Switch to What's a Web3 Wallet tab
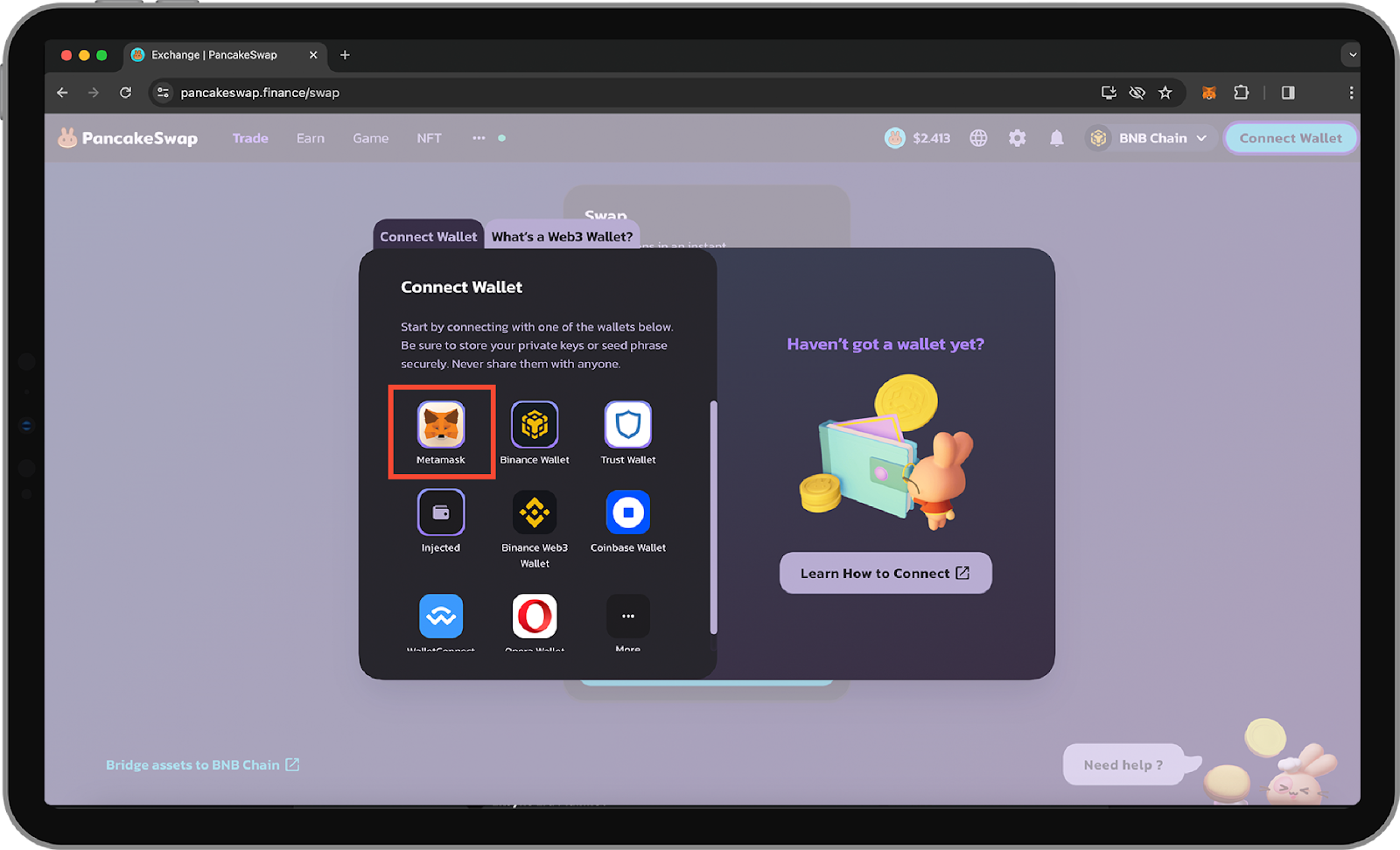The width and height of the screenshot is (1400, 850). (x=562, y=236)
